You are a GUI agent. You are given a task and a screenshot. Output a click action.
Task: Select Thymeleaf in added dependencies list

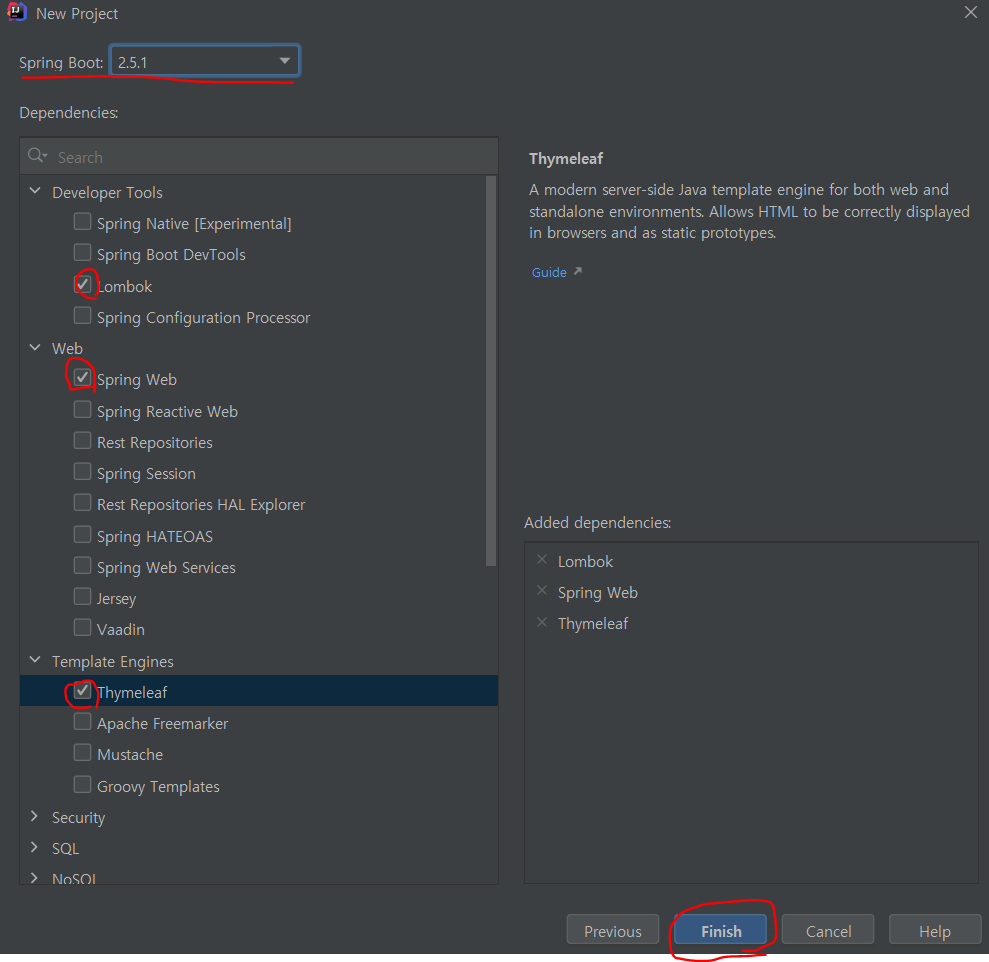pyautogui.click(x=593, y=623)
